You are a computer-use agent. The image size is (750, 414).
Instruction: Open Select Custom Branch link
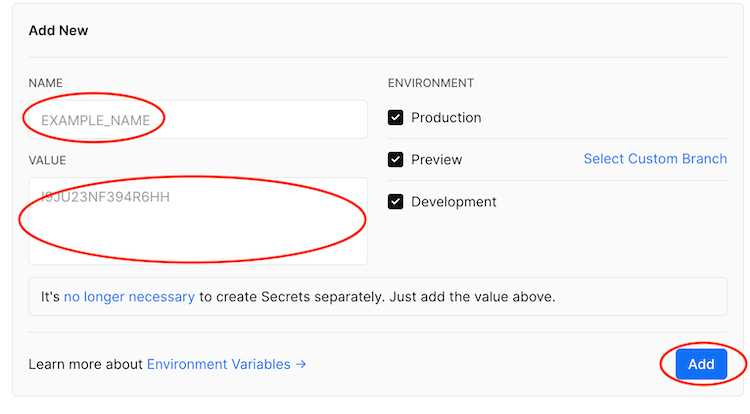point(655,159)
